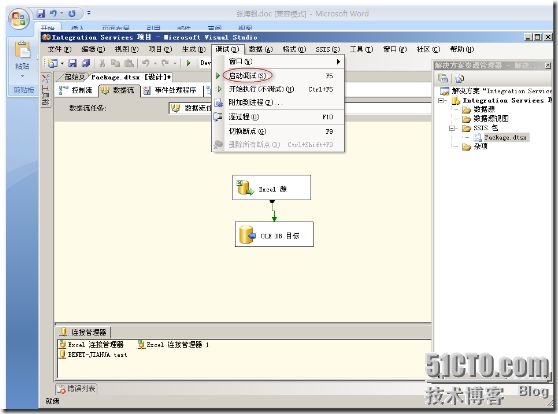Screen dimensions: 558x414
Task: Click Redo arrow in Visual Studio toolbar
Action: click(x=165, y=63)
